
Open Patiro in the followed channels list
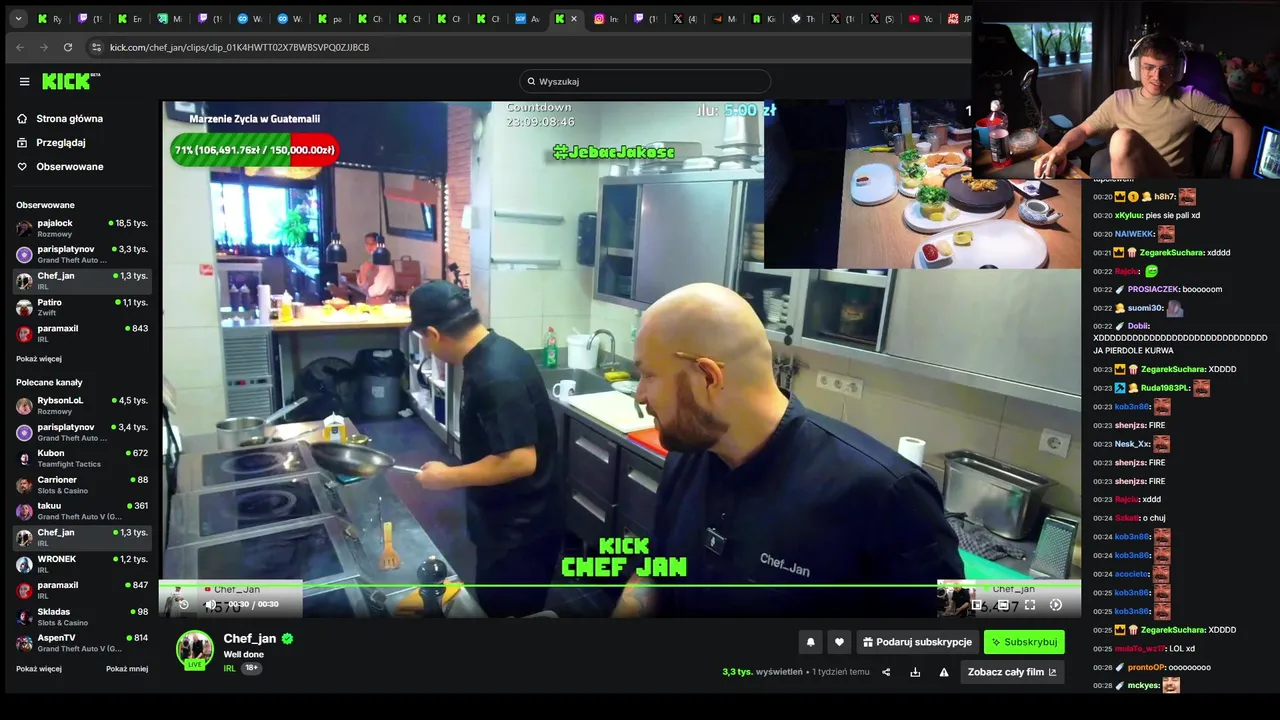click(82, 307)
